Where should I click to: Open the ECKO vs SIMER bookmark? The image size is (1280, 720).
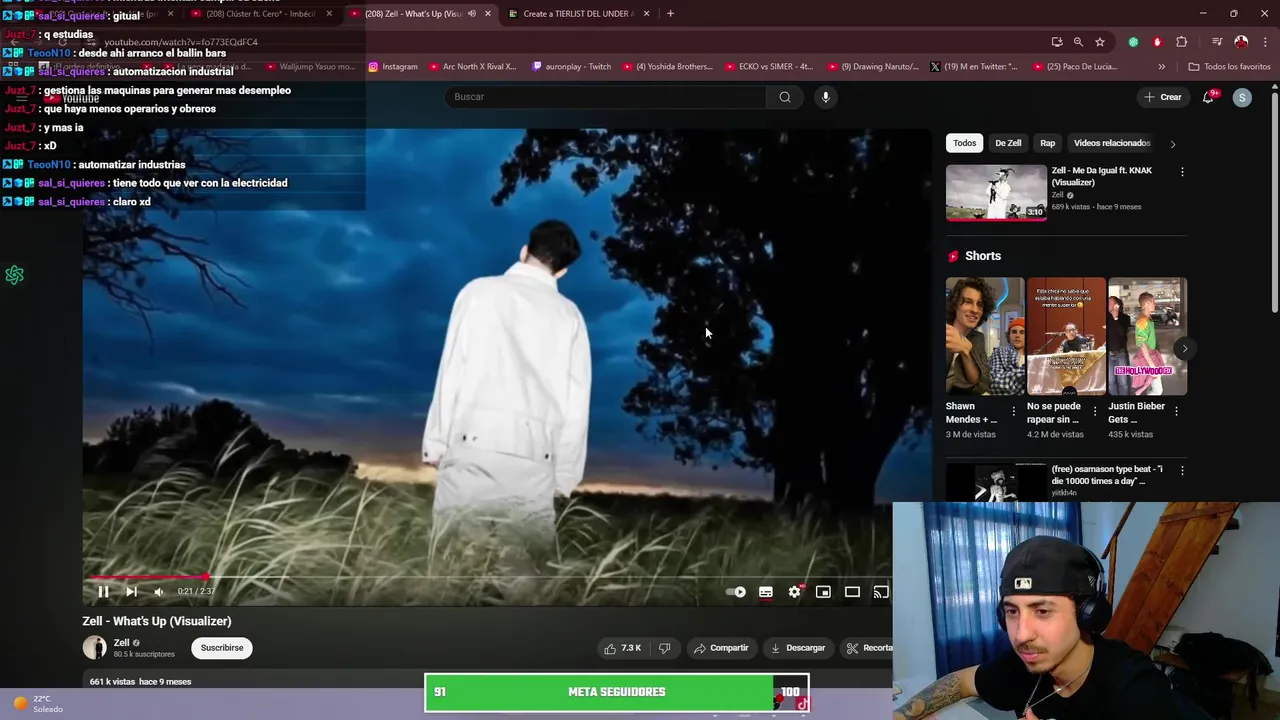click(x=769, y=67)
